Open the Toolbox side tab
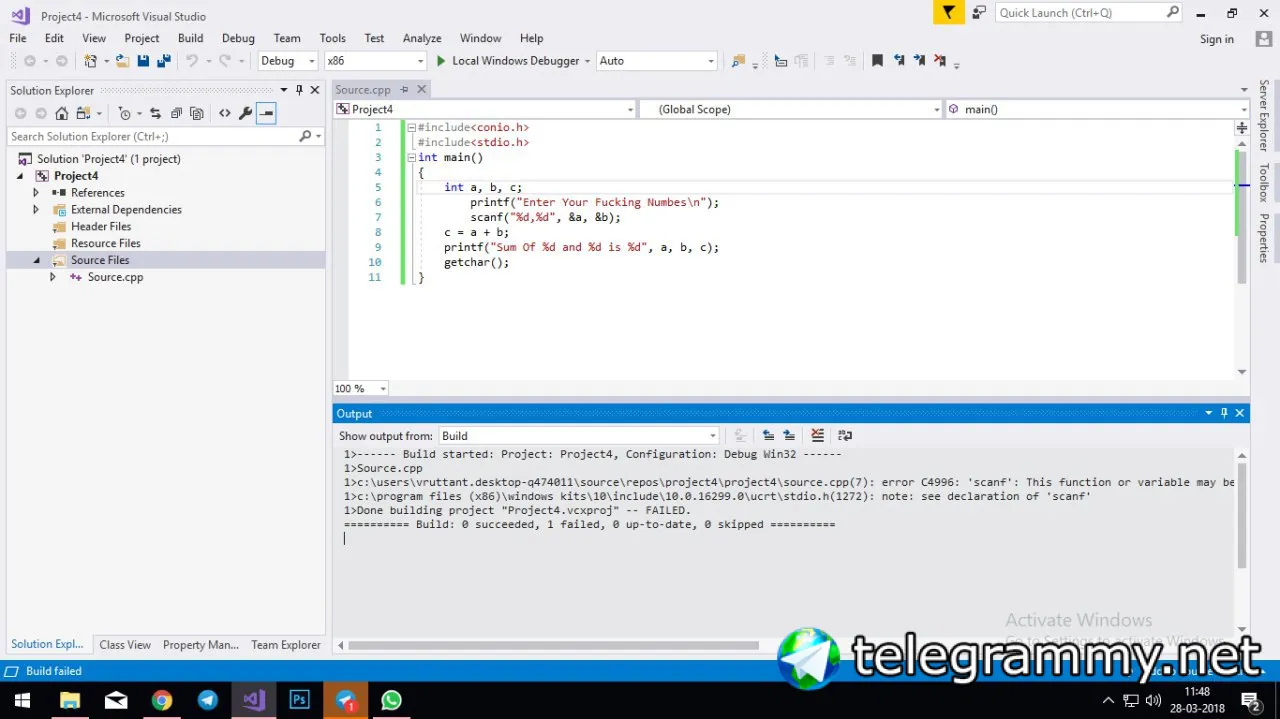This screenshot has width=1280, height=719. tap(1264, 182)
